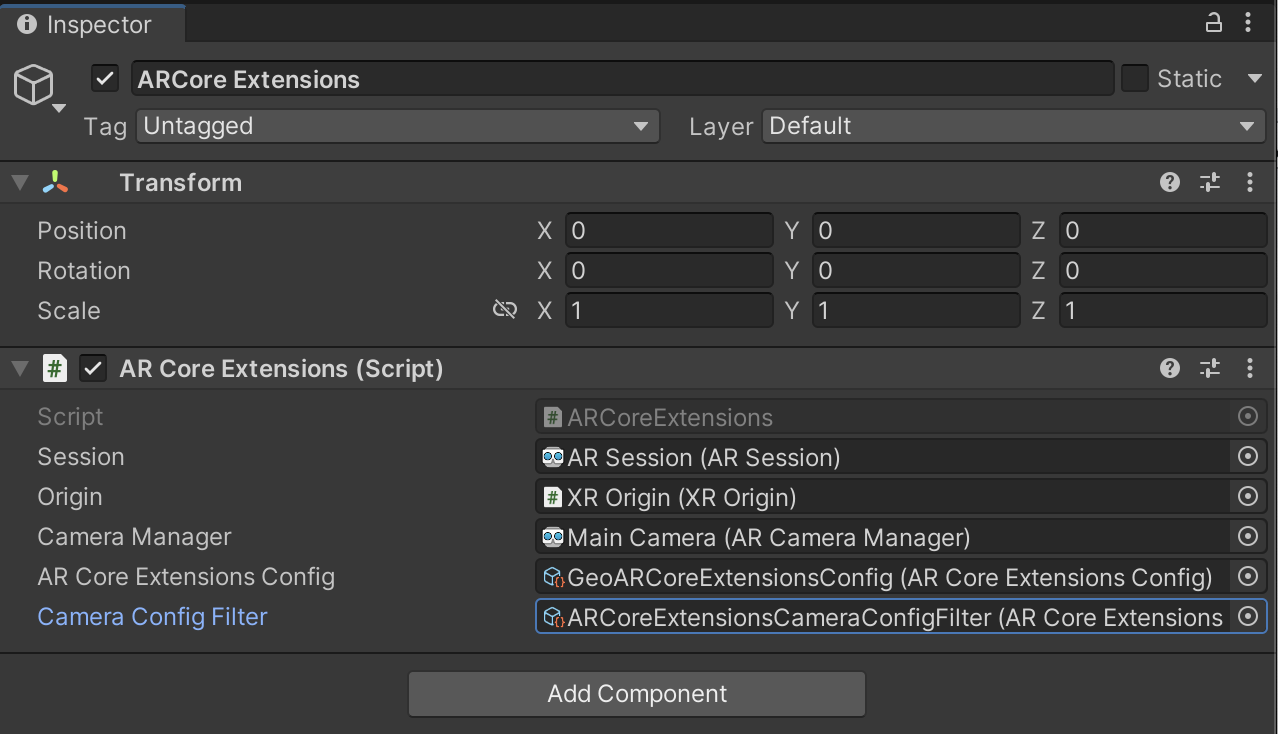Open the Inspector tab's three-dot menu
The width and height of the screenshot is (1278, 734).
(x=1249, y=23)
